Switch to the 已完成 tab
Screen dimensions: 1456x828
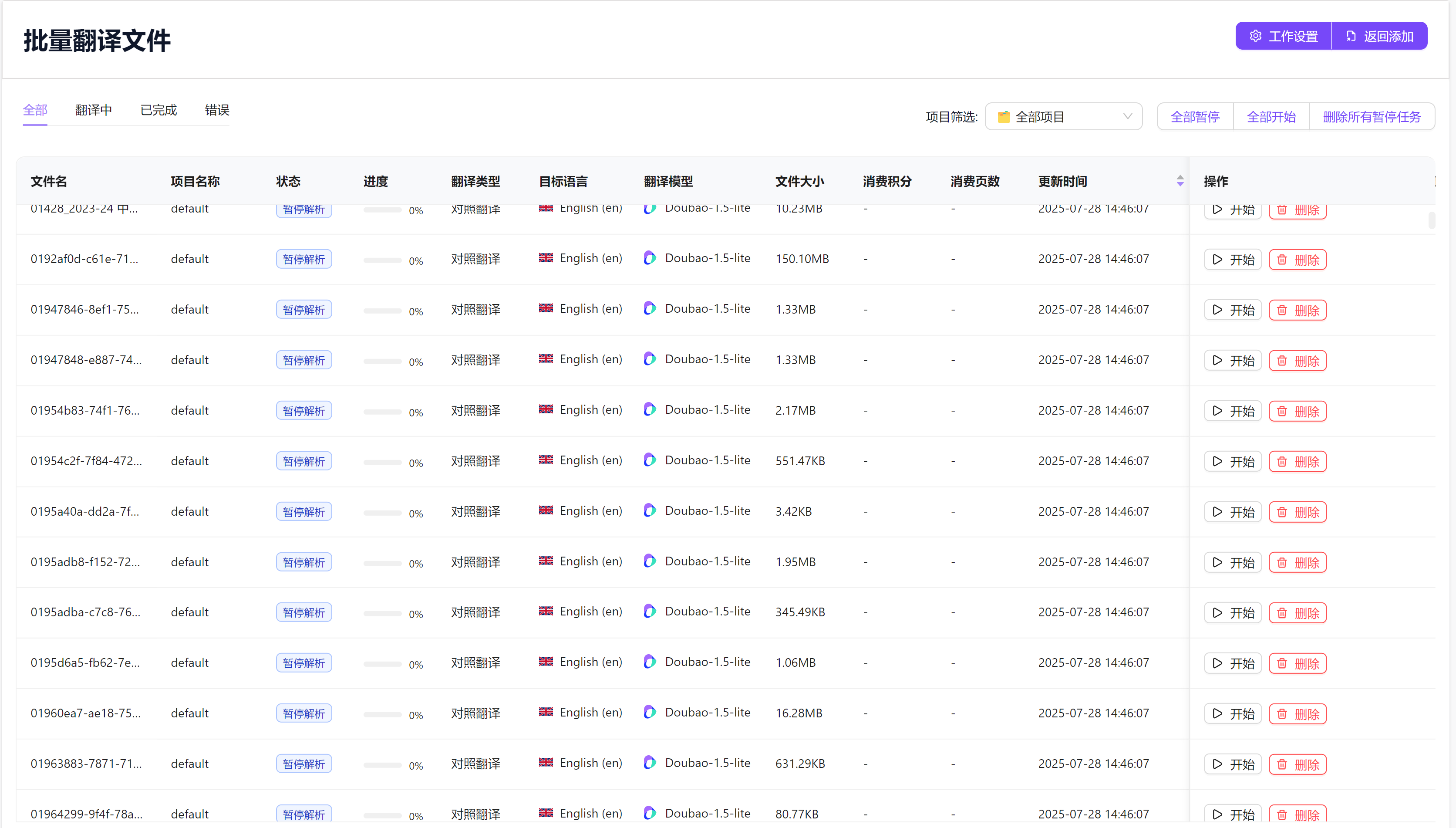click(x=158, y=110)
